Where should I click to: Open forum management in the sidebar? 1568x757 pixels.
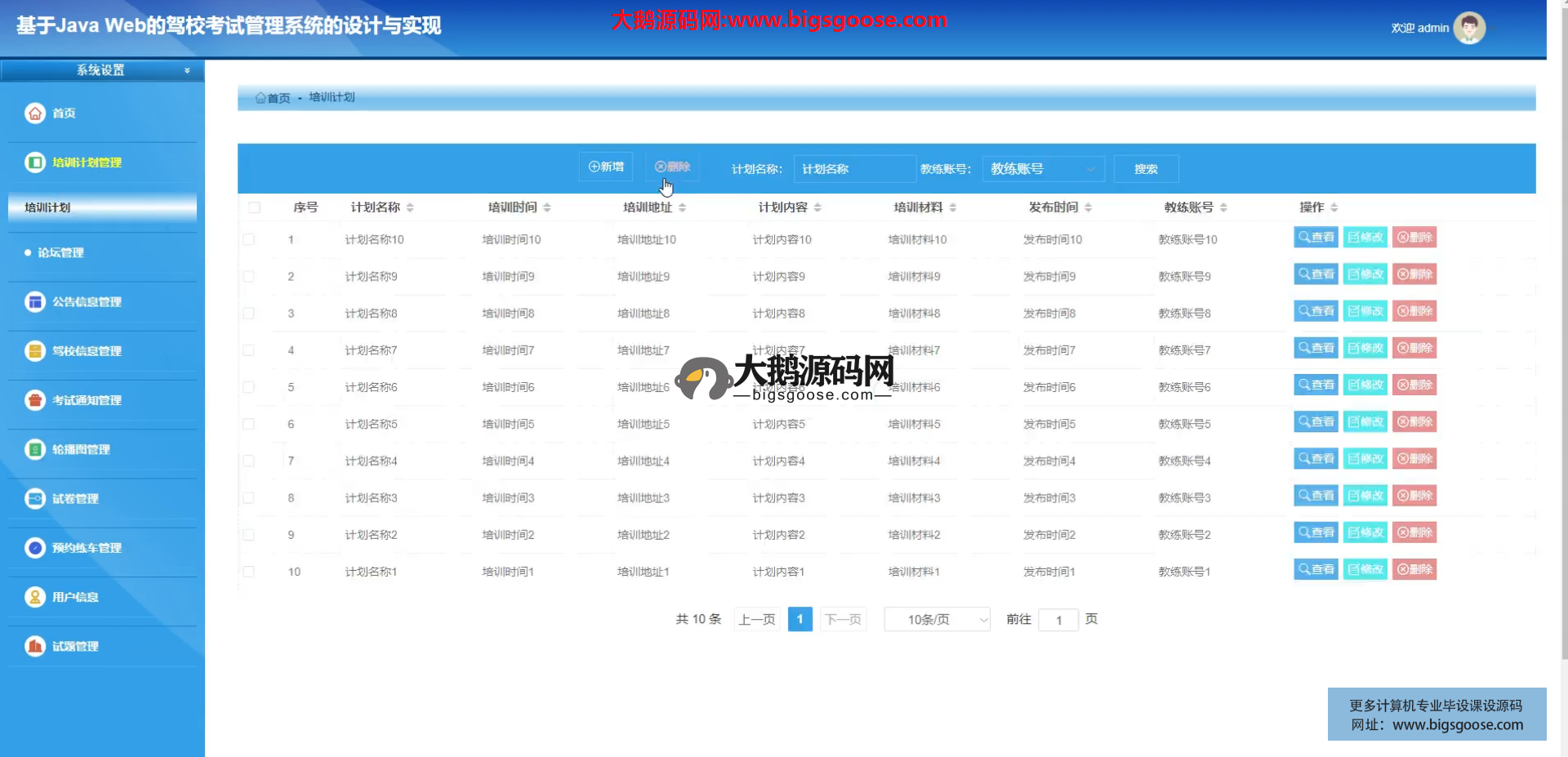click(60, 253)
